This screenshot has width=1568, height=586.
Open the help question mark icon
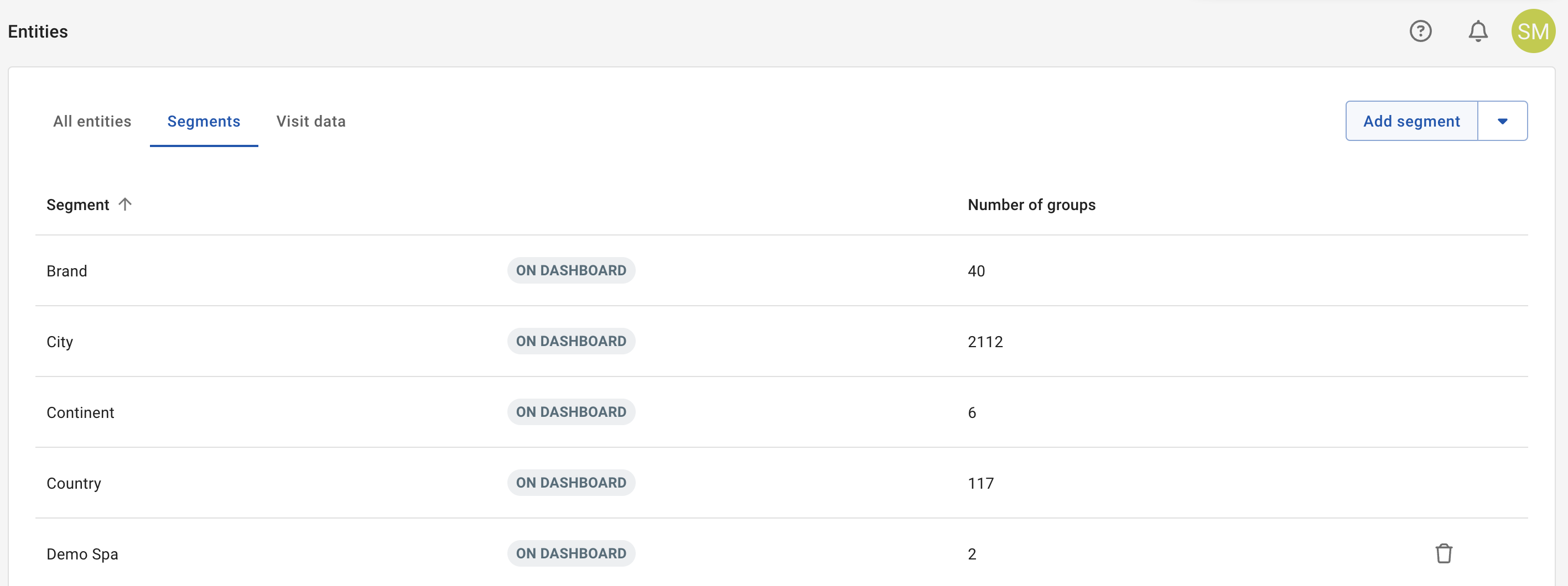pos(1420,31)
